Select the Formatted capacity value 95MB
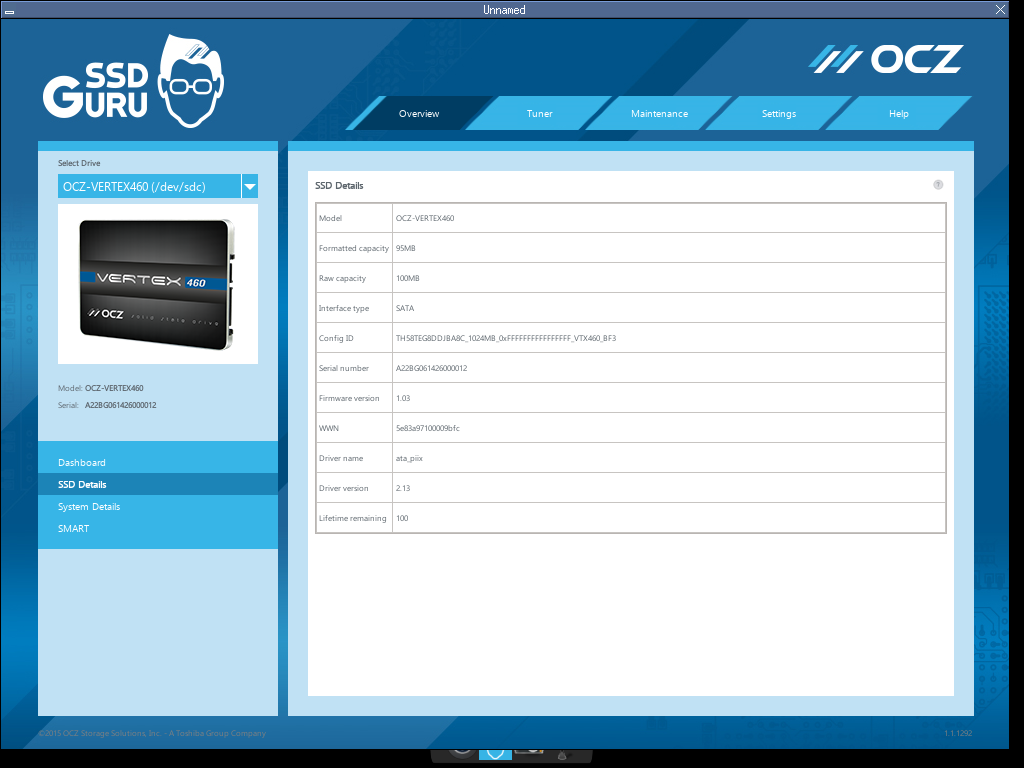 (406, 248)
